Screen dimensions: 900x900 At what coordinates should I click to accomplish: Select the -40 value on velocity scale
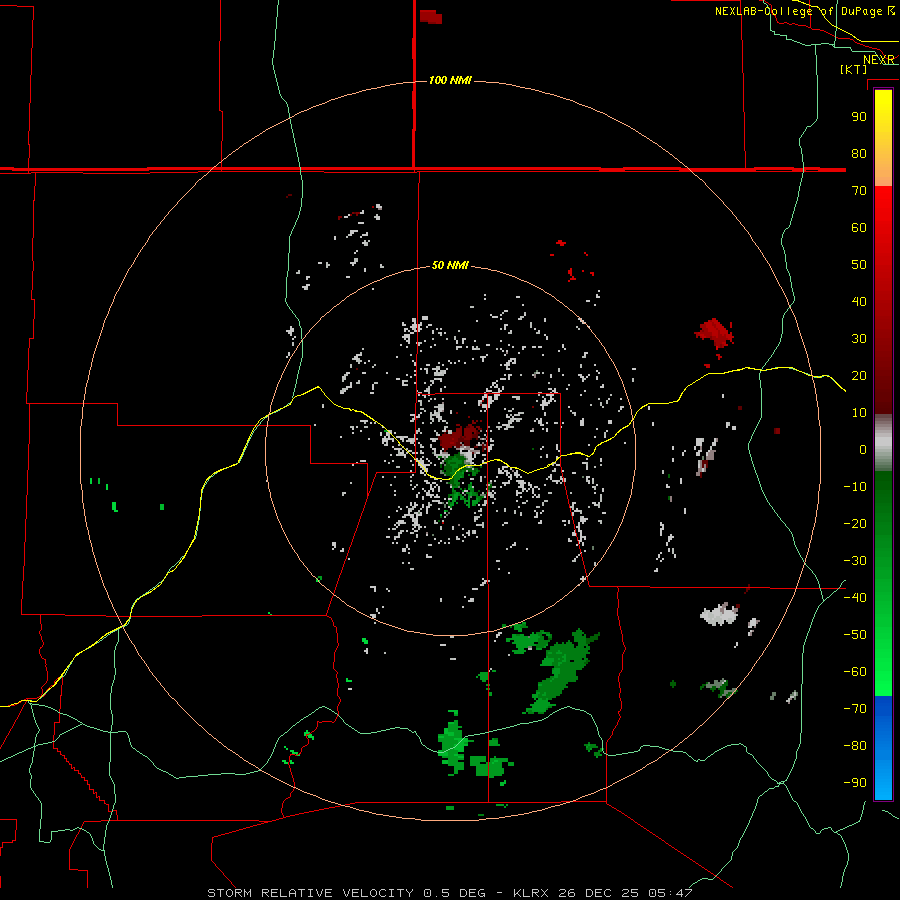click(x=855, y=598)
